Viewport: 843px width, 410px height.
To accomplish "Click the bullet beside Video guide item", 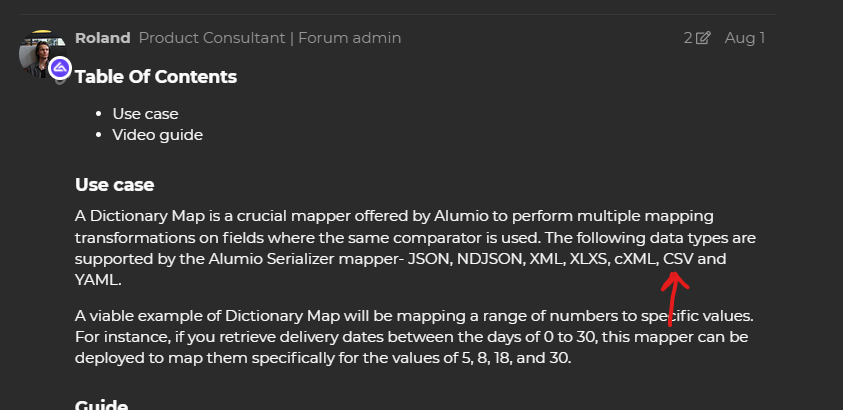I will click(98, 135).
